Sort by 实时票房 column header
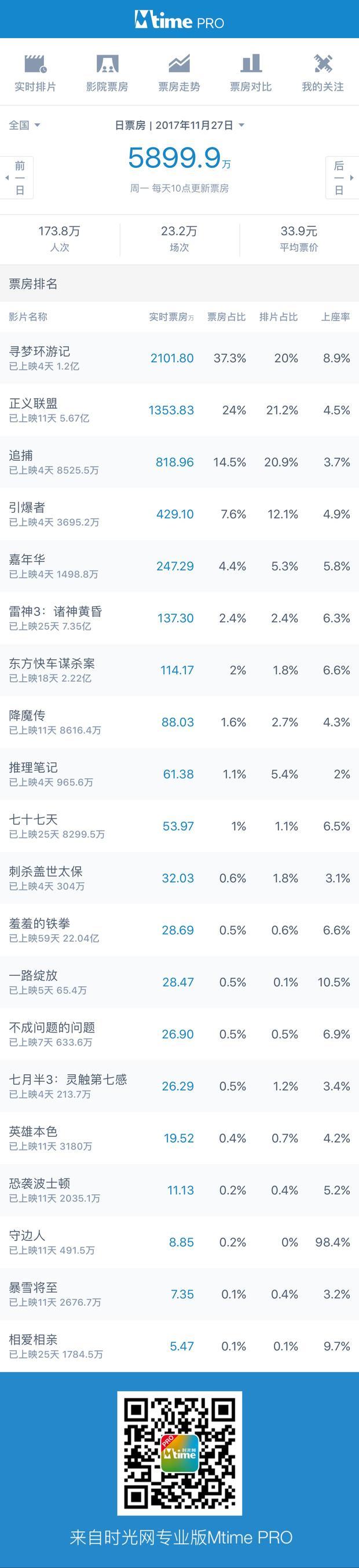The height and width of the screenshot is (1568, 359). (171, 317)
